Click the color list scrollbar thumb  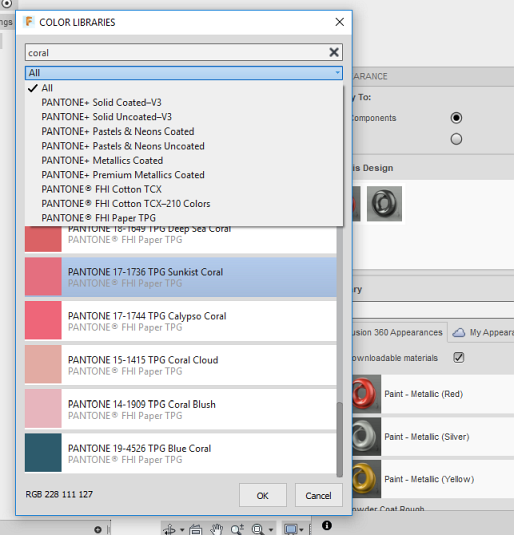click(x=340, y=439)
